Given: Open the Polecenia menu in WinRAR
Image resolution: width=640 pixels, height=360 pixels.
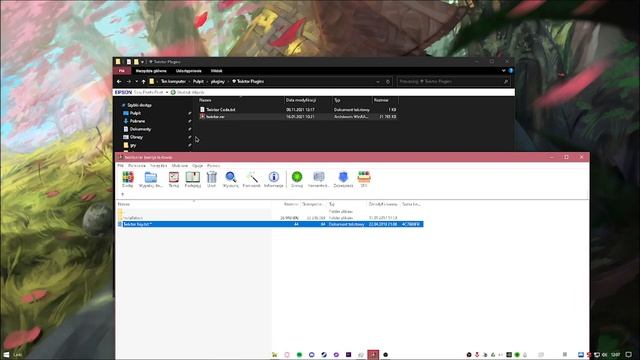Looking at the screenshot, I should (x=137, y=166).
